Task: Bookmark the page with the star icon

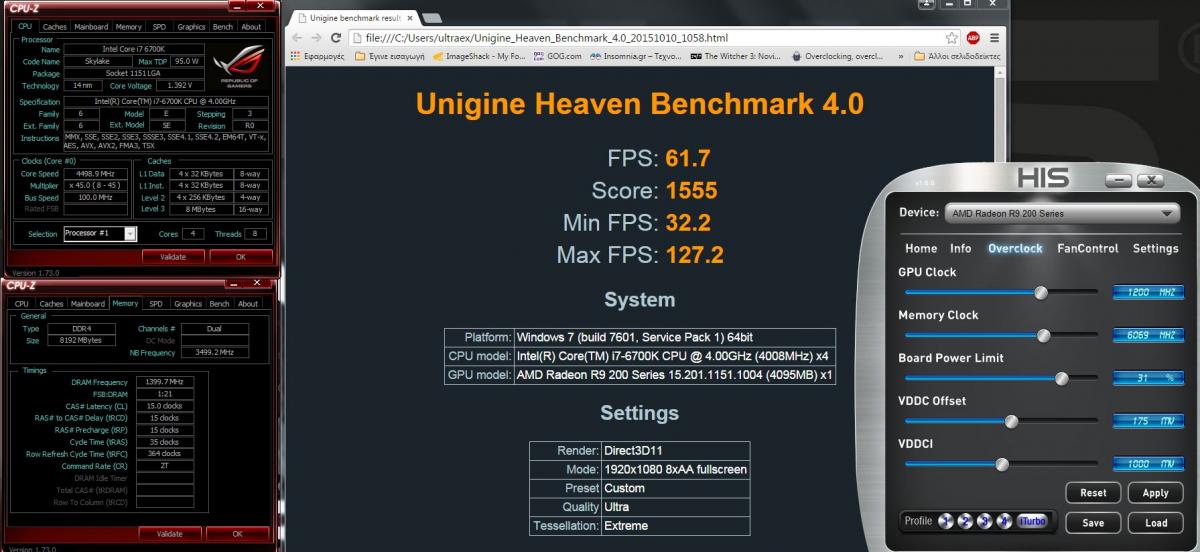Action: pos(952,38)
